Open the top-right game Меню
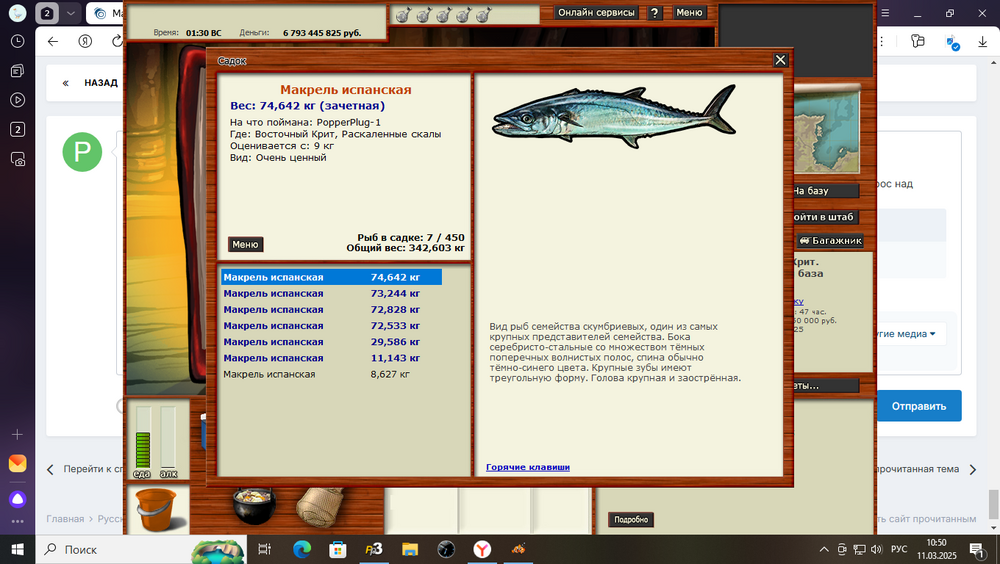This screenshot has height=564, width=1000. (x=689, y=13)
